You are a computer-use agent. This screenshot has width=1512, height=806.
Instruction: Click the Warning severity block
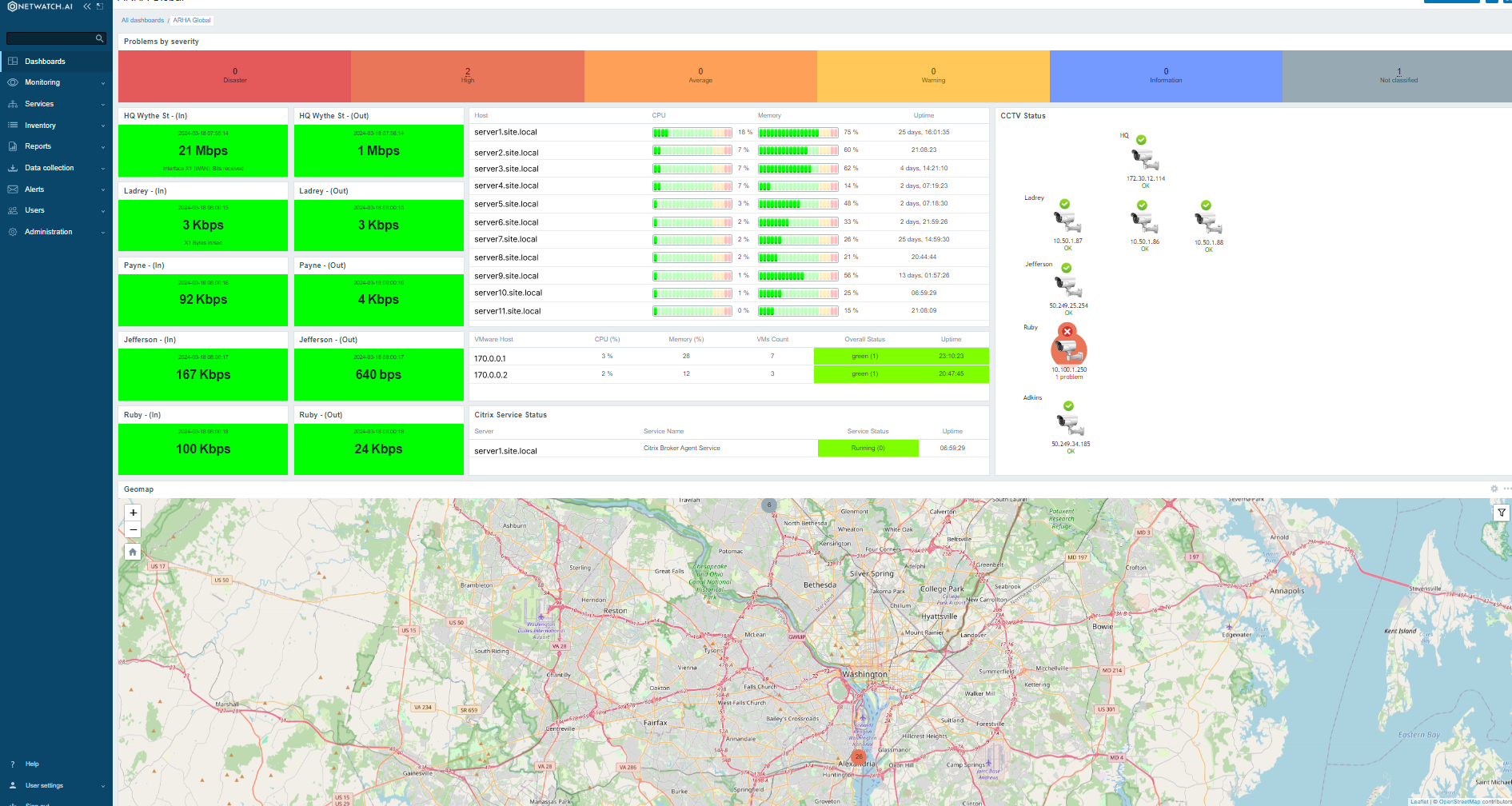933,76
